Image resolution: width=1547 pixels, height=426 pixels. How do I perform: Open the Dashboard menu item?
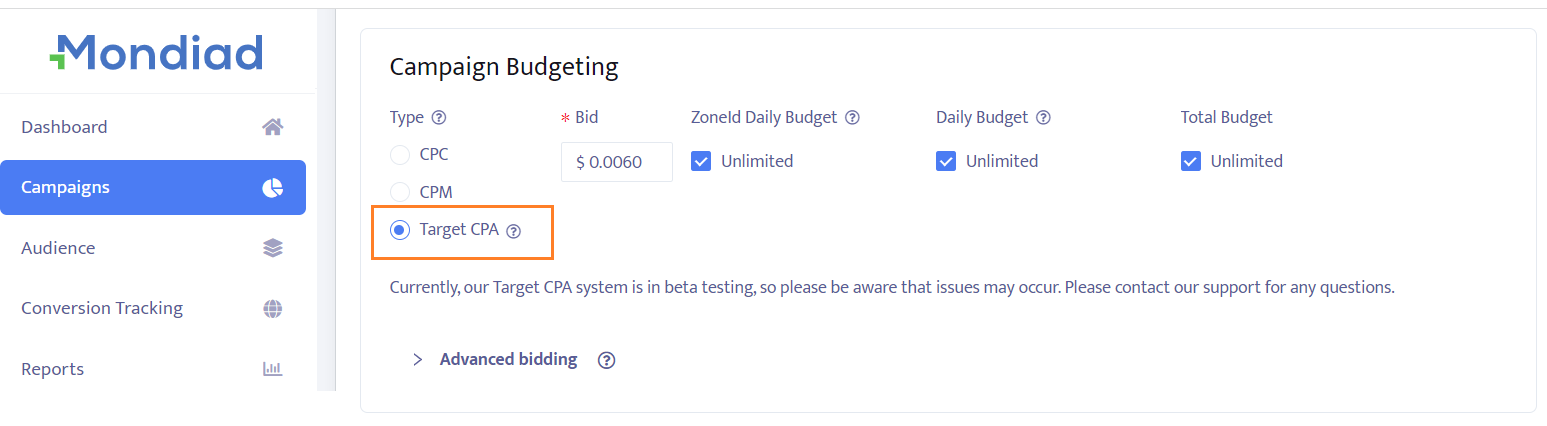click(64, 127)
